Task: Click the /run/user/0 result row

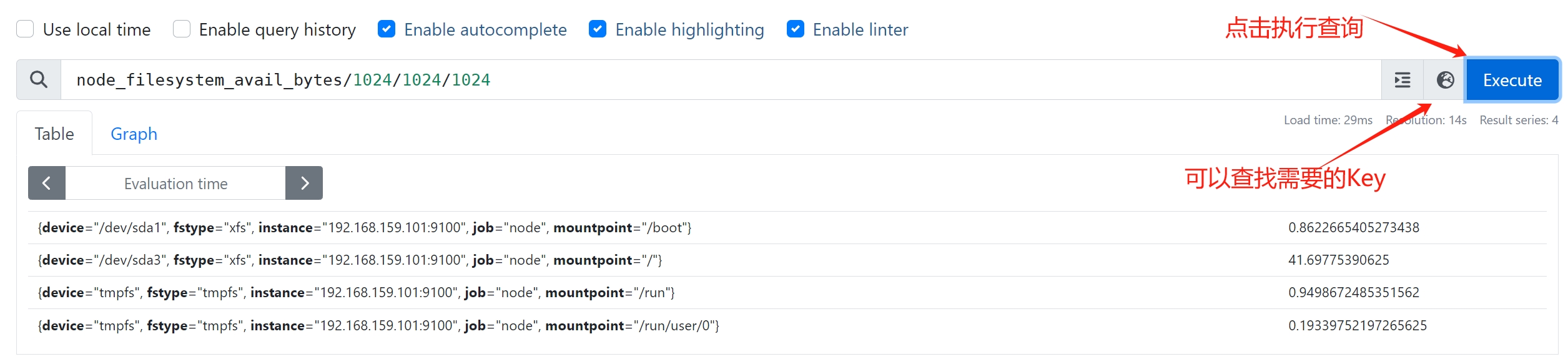Action: 787,325
